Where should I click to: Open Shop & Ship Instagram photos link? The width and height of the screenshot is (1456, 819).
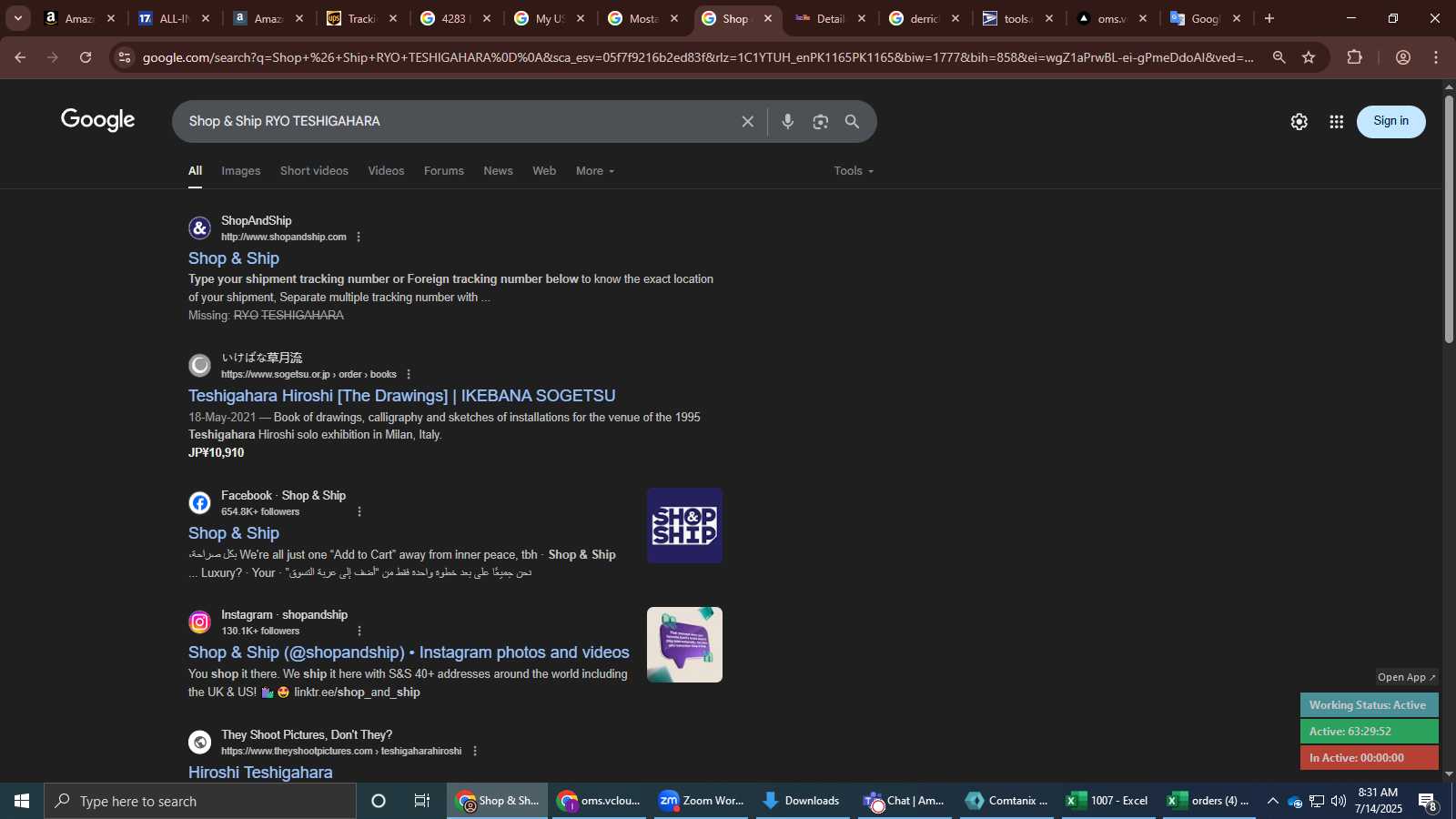(409, 652)
